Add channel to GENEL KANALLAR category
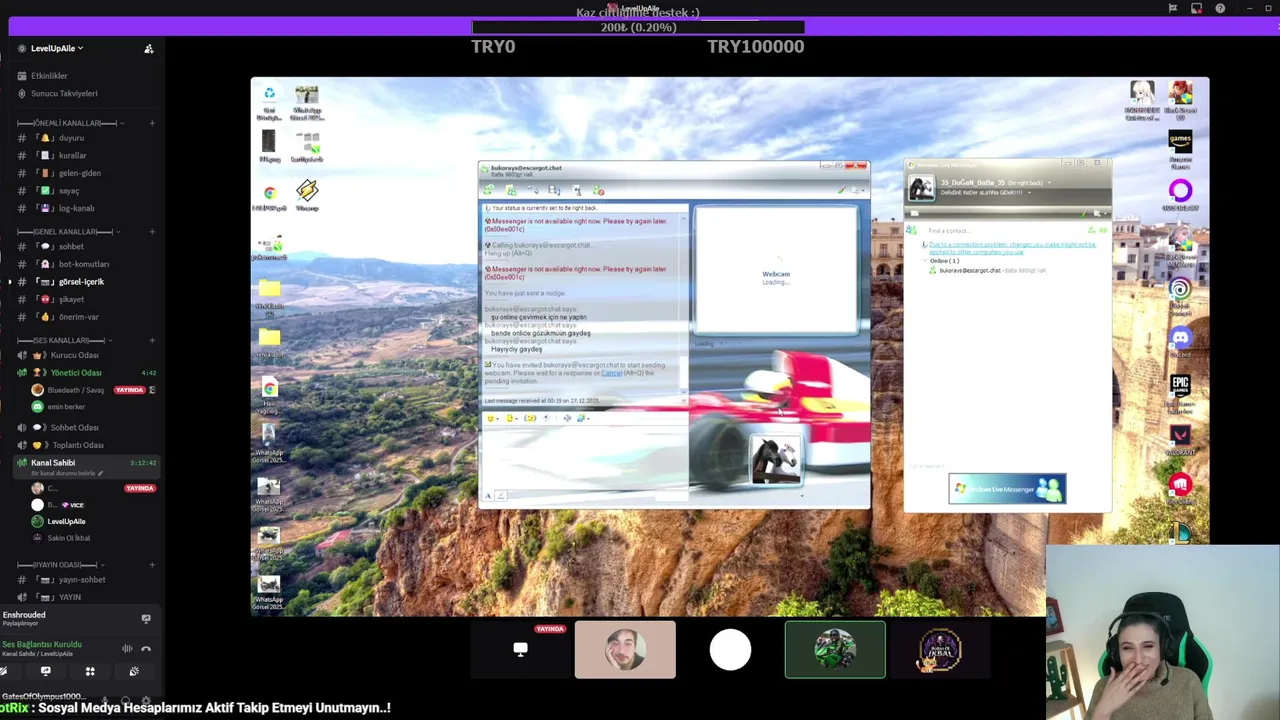The height and width of the screenshot is (720, 1280). click(x=152, y=232)
